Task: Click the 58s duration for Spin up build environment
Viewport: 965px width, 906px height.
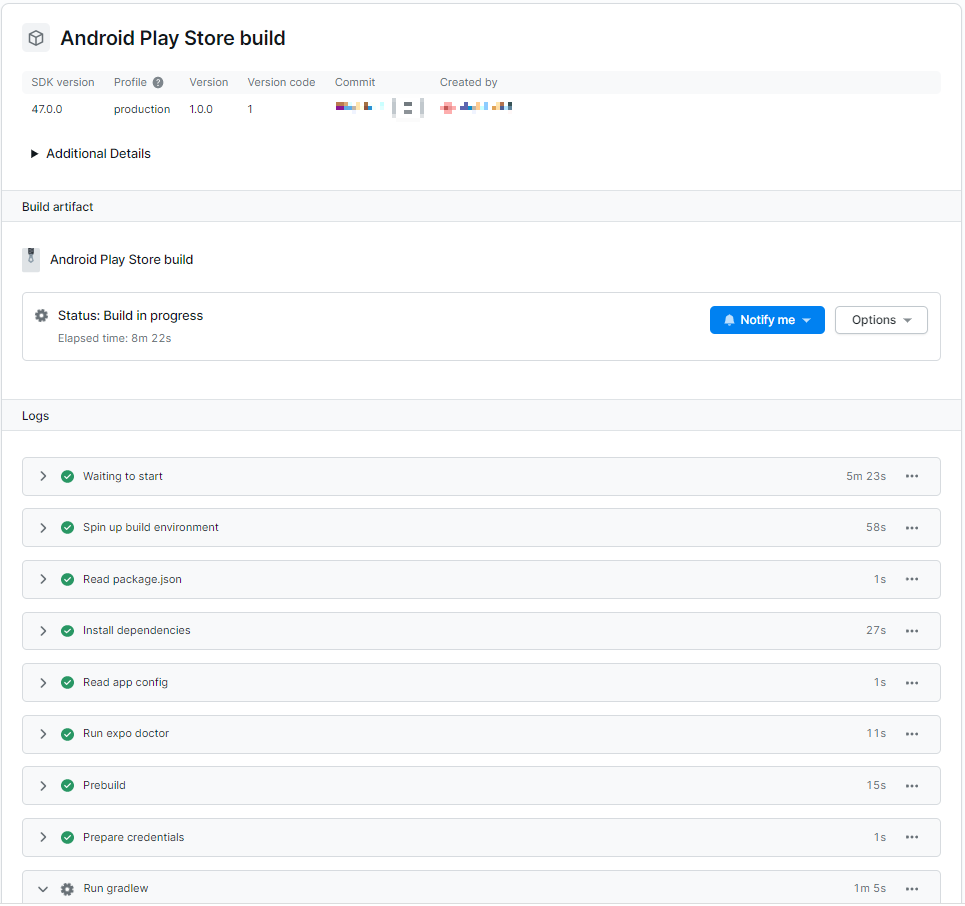Action: 876,528
